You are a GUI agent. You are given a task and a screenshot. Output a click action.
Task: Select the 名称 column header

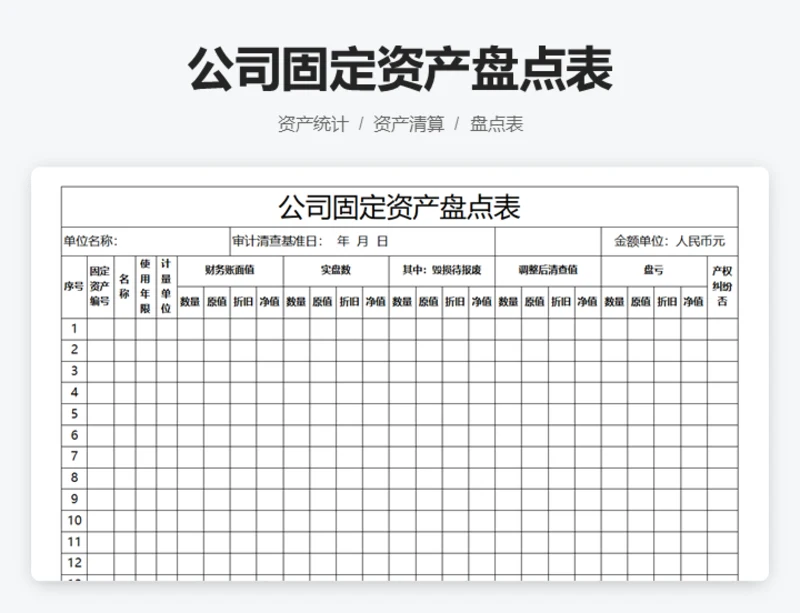(124, 287)
